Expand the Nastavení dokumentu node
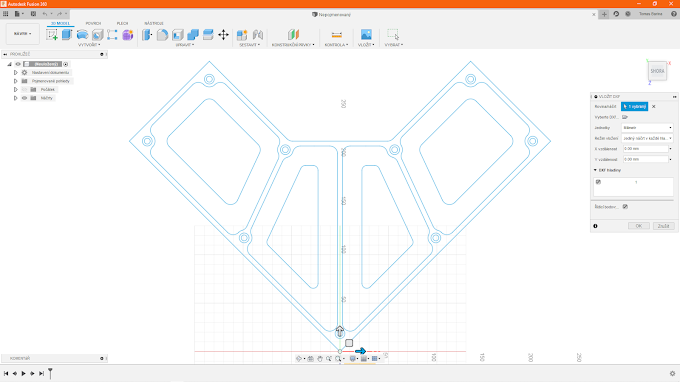 pyautogui.click(x=16, y=72)
